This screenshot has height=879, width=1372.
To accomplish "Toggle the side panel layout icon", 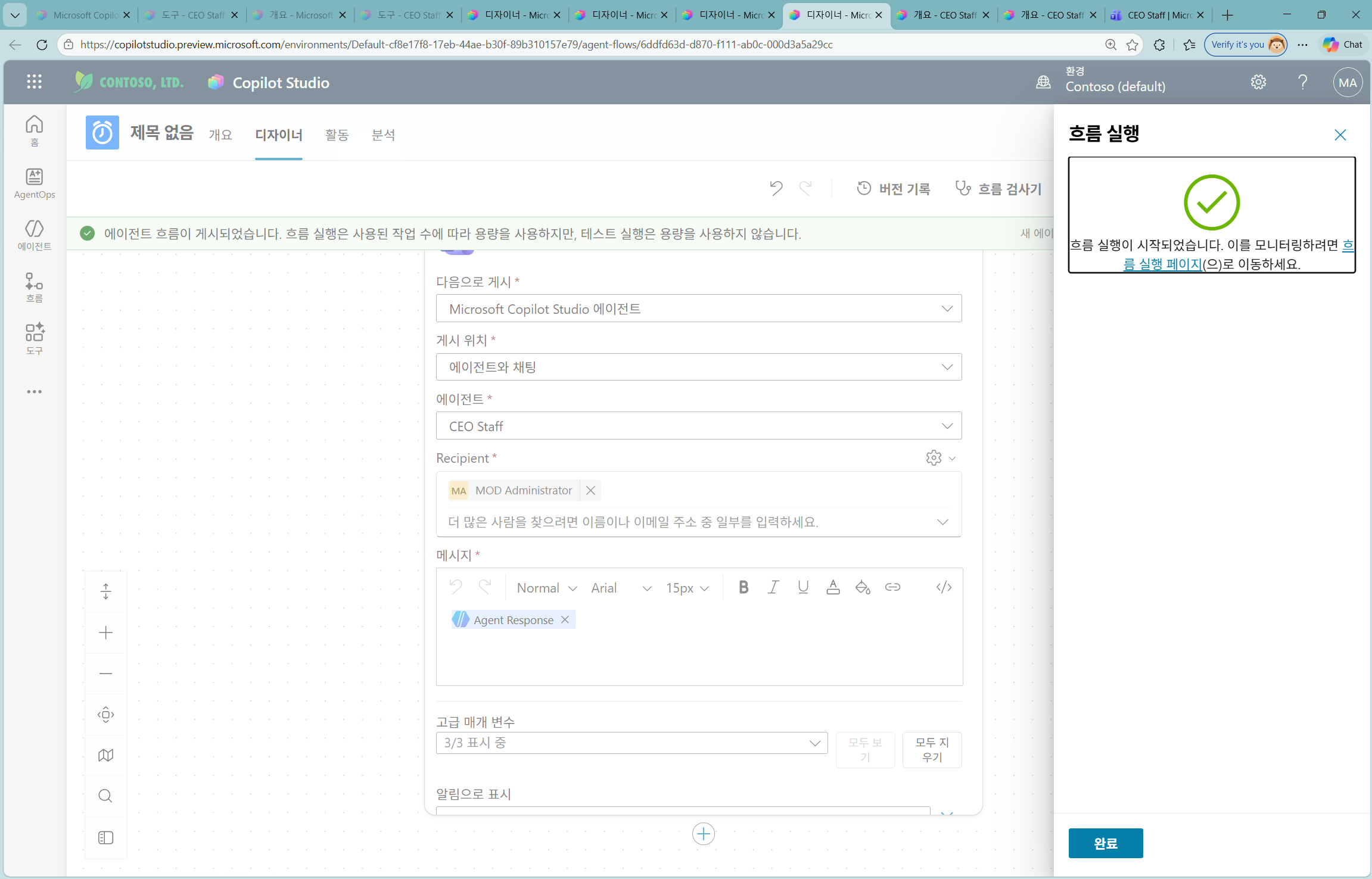I will 106,837.
